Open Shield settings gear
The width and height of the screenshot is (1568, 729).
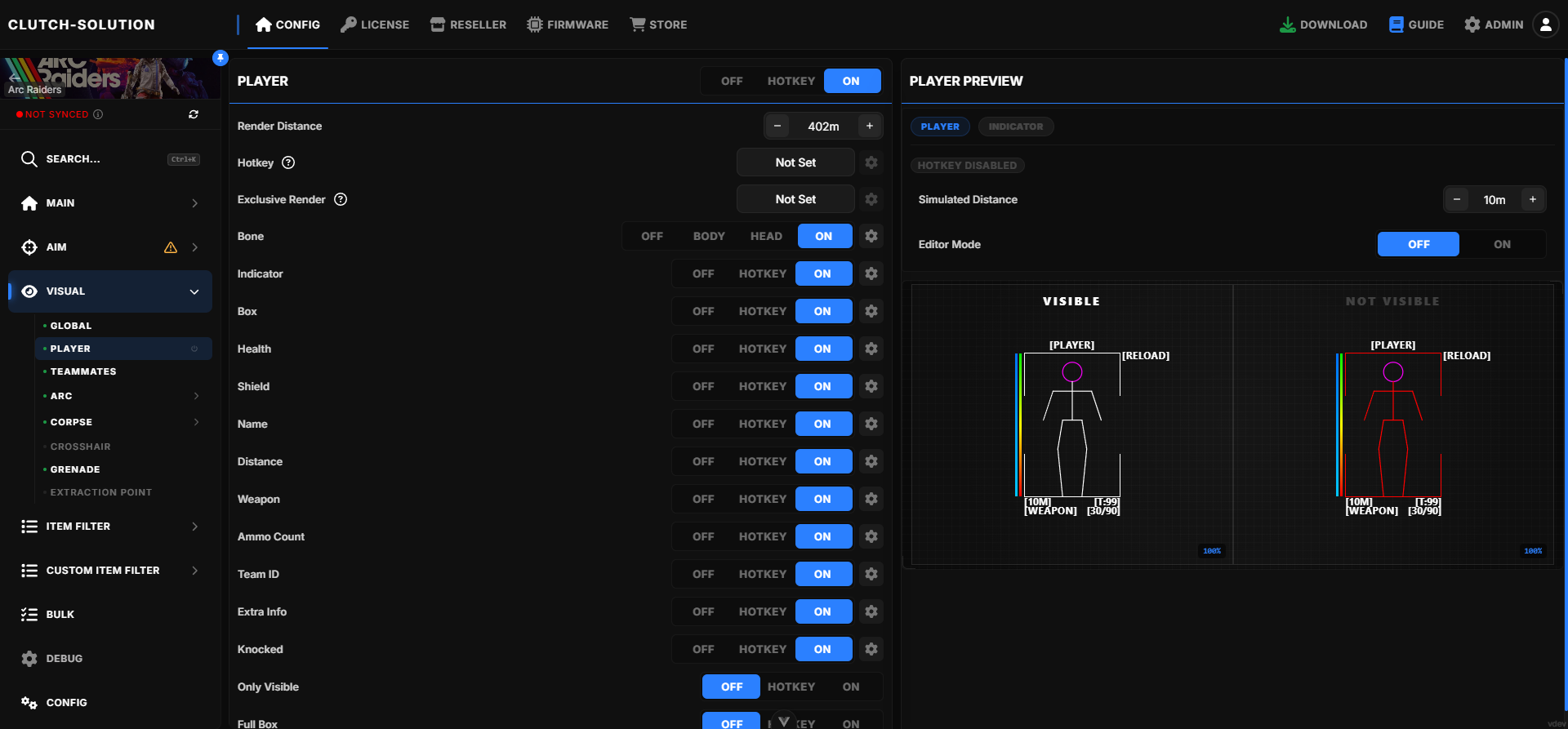click(871, 386)
